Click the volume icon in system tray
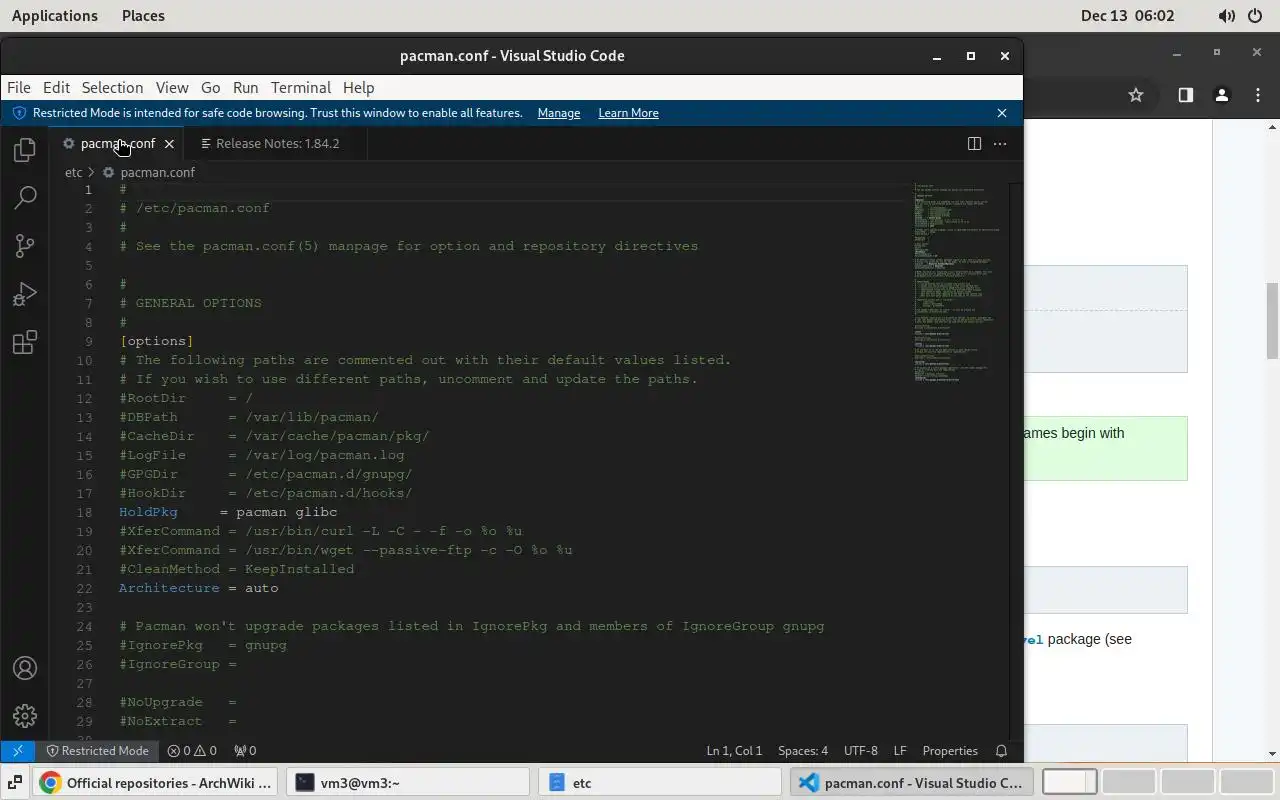 [1227, 16]
